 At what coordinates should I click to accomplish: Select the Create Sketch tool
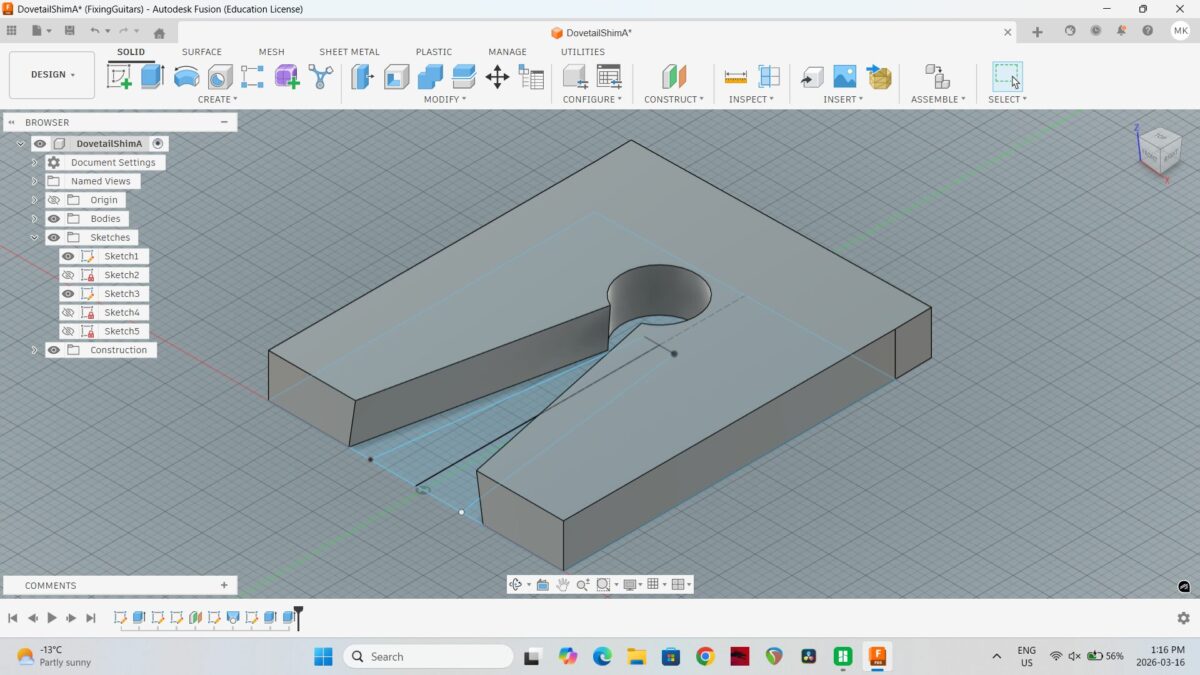pos(120,77)
